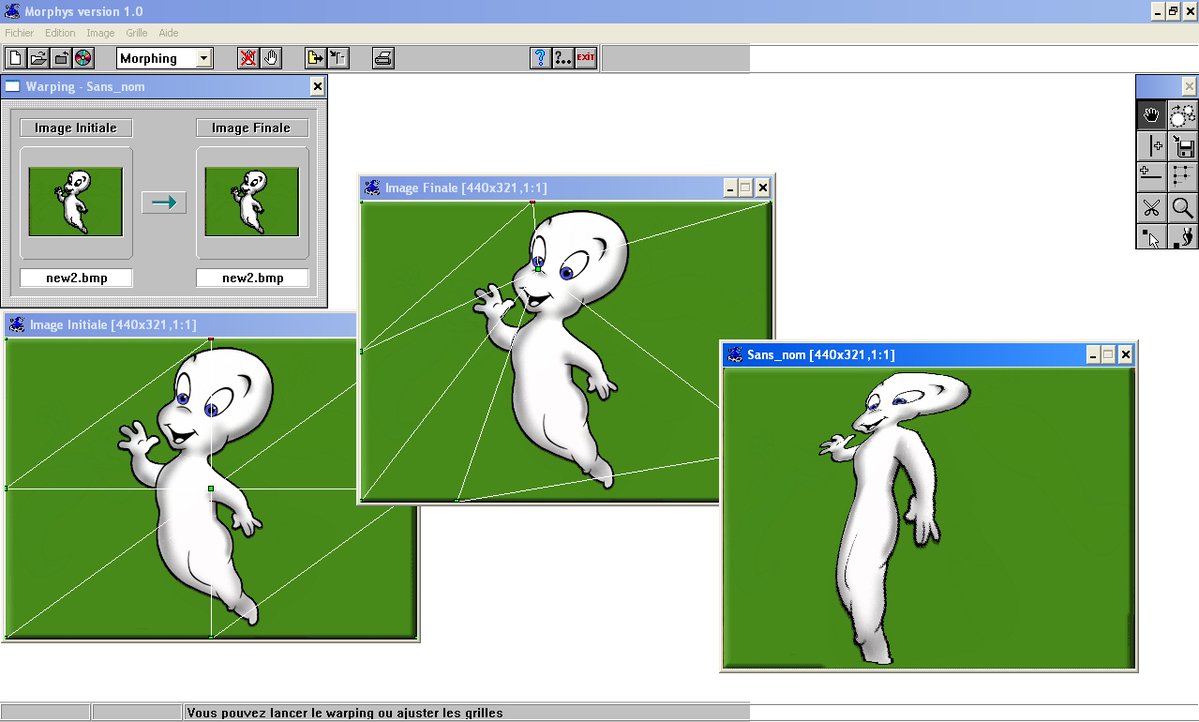This screenshot has width=1199, height=722.
Task: Click the black question mark with dots icon
Action: (563, 58)
